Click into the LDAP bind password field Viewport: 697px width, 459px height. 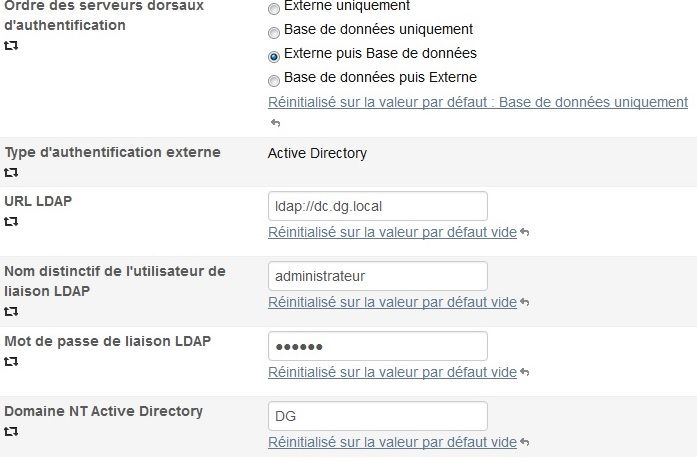(x=377, y=346)
